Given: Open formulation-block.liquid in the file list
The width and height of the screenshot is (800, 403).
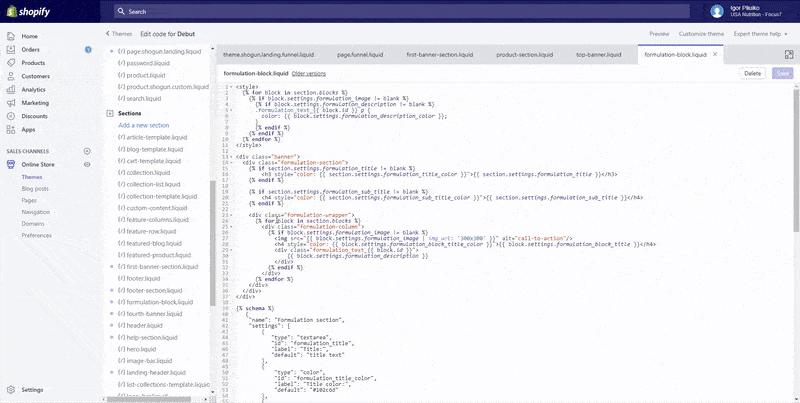Looking at the screenshot, I should point(155,302).
